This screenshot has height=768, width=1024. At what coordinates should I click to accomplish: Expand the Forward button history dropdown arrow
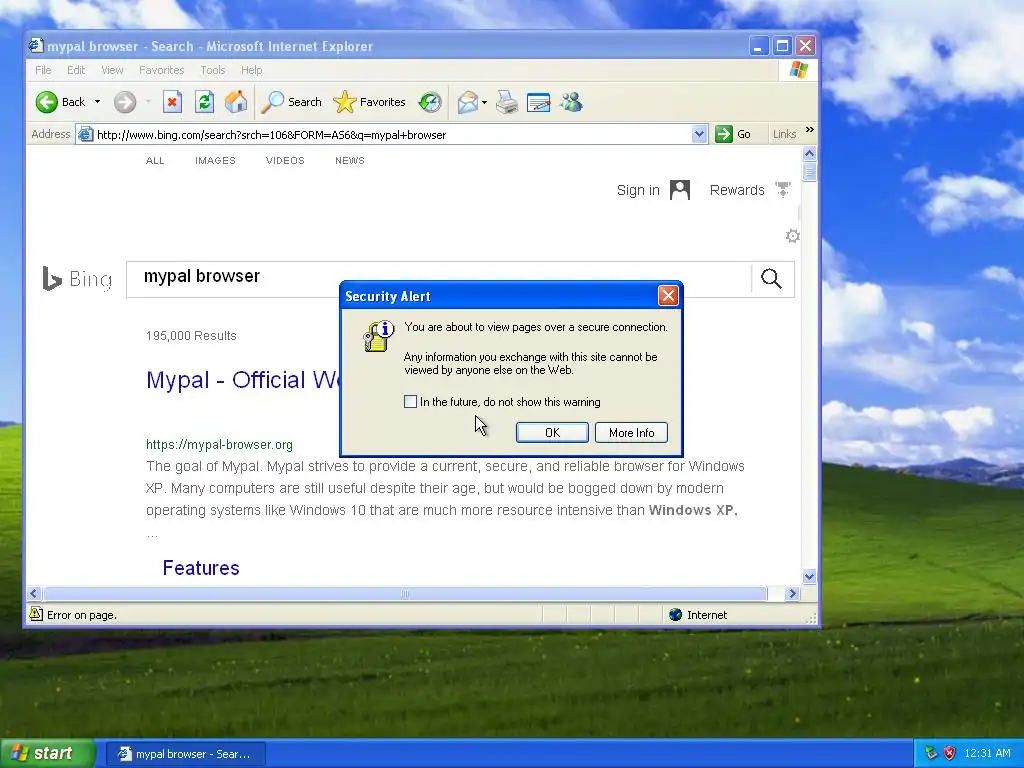(148, 102)
